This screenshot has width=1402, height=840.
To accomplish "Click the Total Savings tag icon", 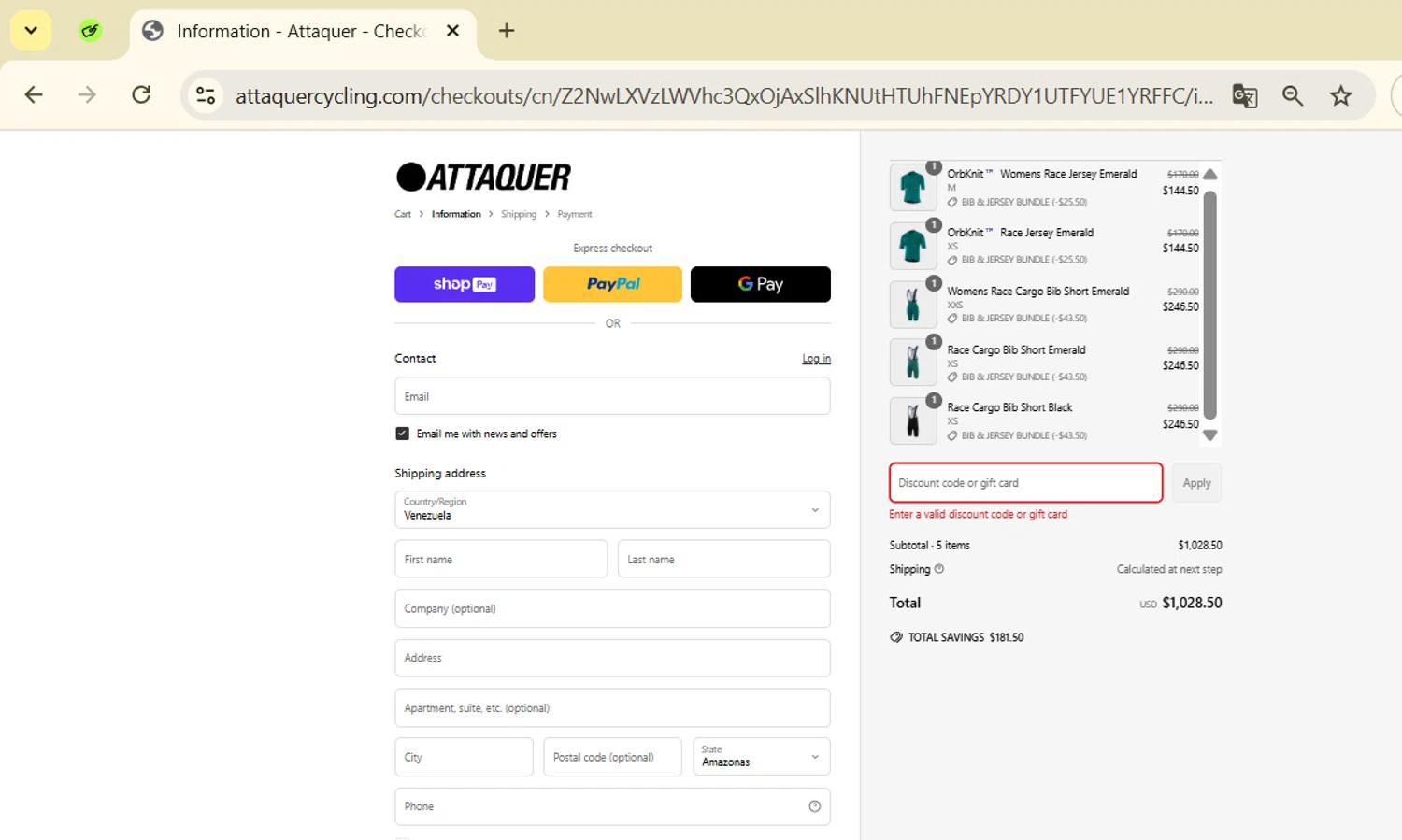I will tap(896, 637).
